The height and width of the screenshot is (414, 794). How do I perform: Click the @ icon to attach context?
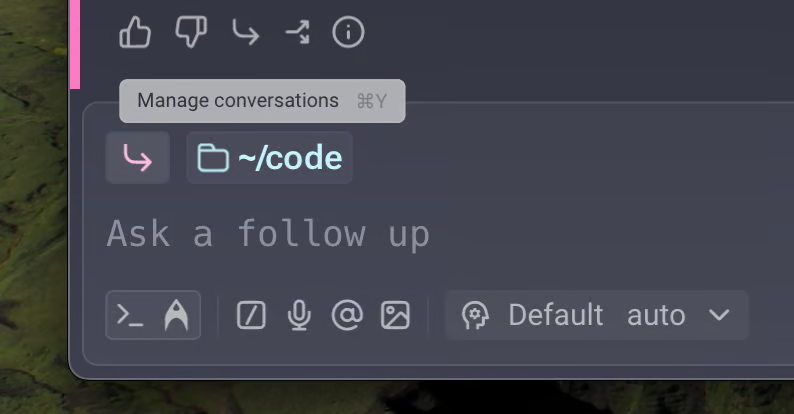pyautogui.click(x=346, y=315)
